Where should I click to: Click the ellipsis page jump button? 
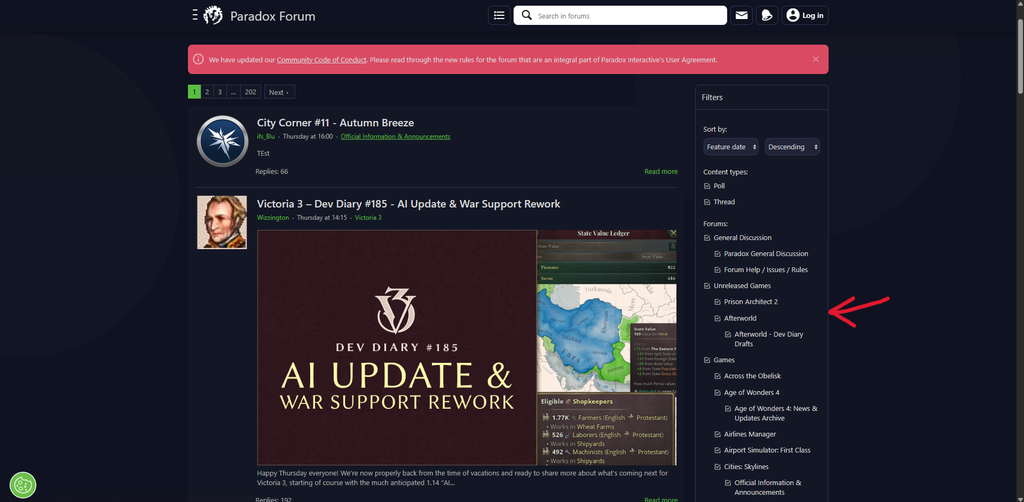click(233, 92)
